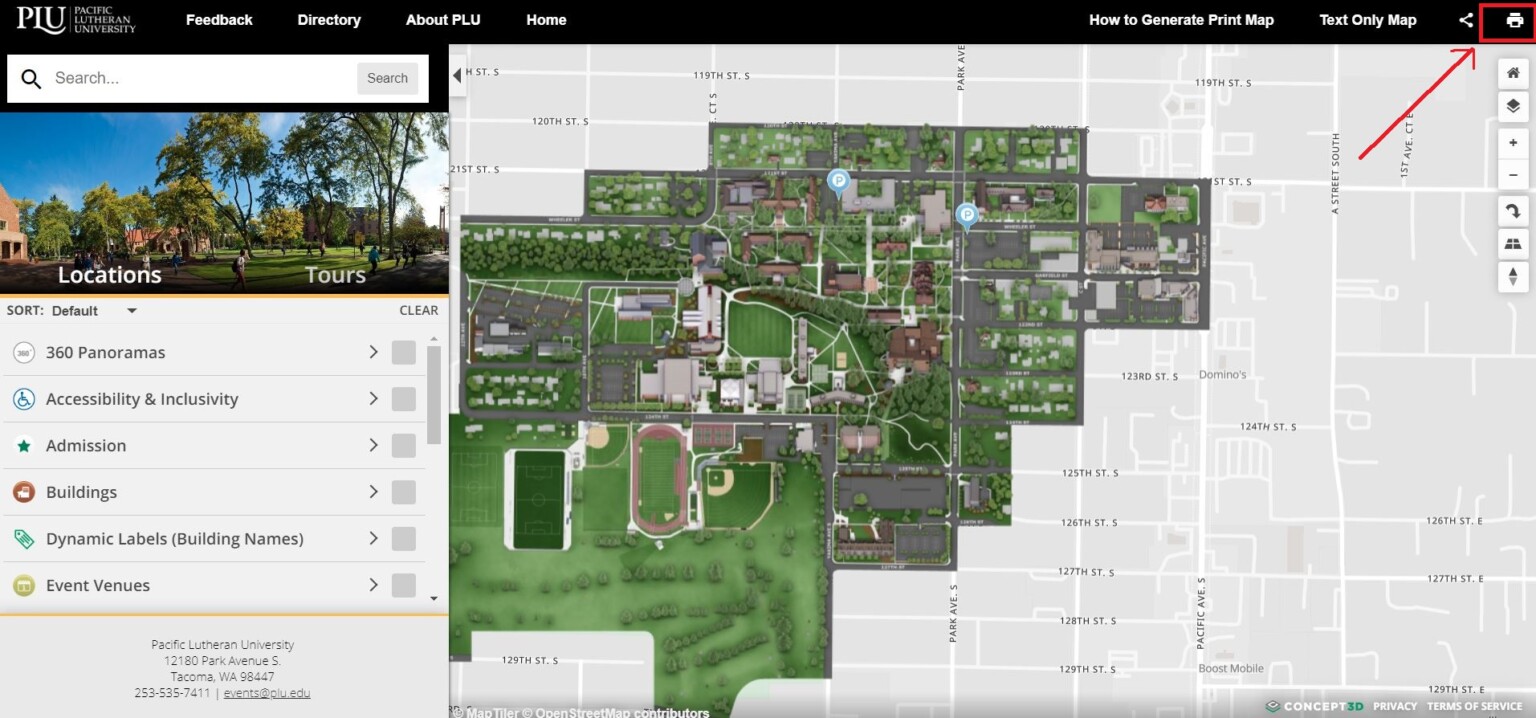Switch to the Tours tab
The height and width of the screenshot is (718, 1536).
click(335, 274)
